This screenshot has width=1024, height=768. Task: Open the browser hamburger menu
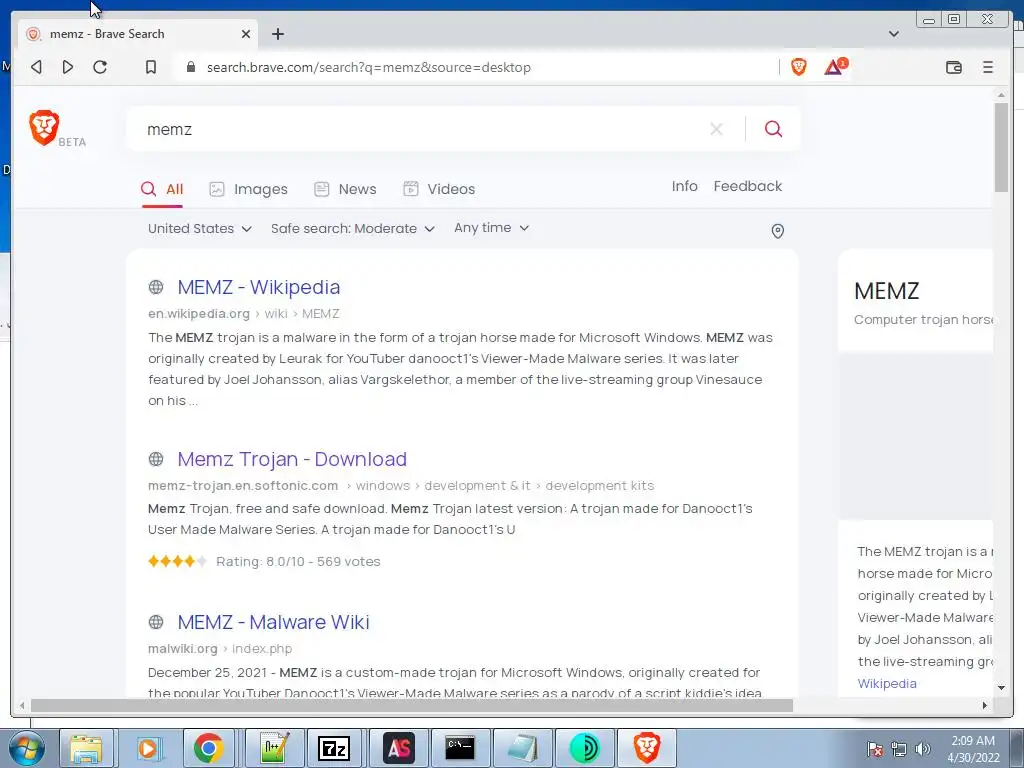pyautogui.click(x=987, y=67)
